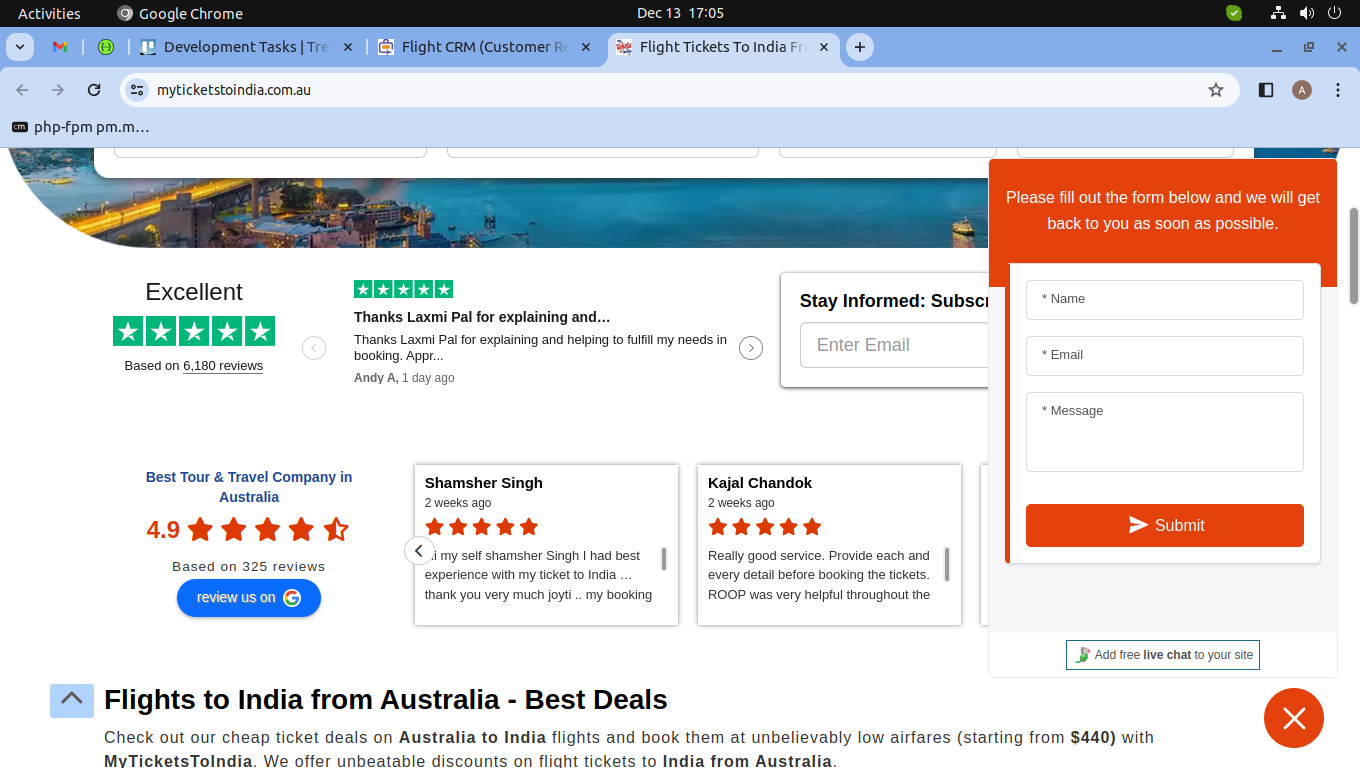The image size is (1360, 768).
Task: Close the chat widget with X button
Action: pyautogui.click(x=1294, y=718)
